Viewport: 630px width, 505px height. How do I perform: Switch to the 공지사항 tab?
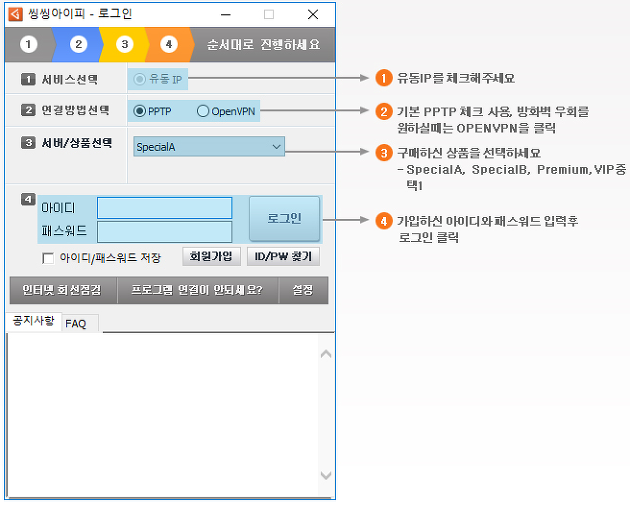(33, 321)
